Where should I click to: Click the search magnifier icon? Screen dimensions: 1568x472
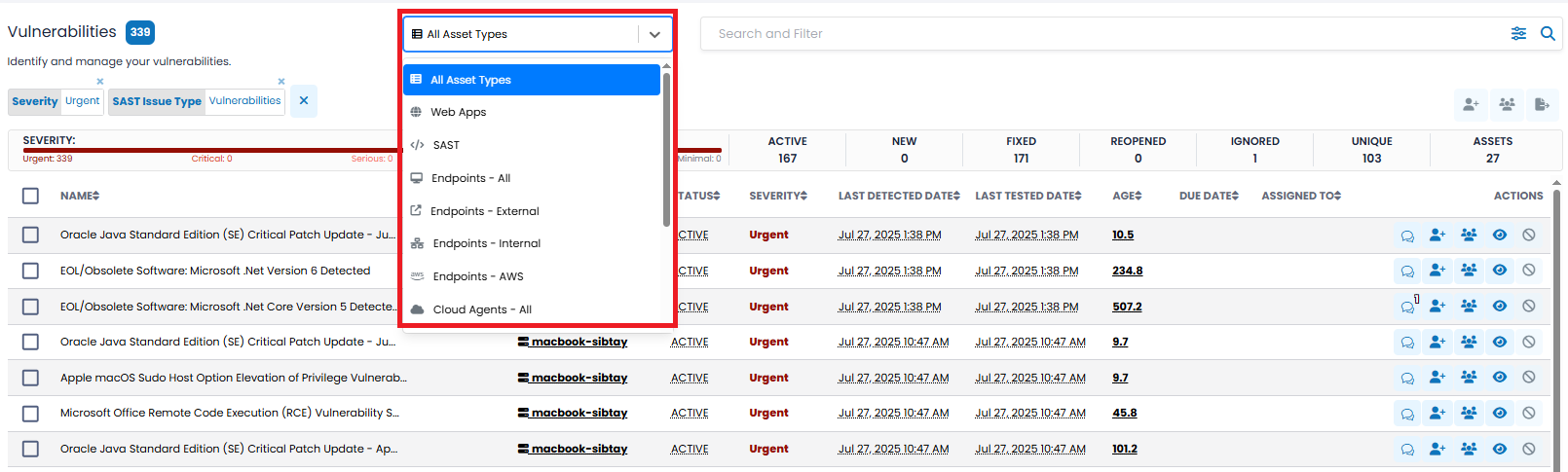(x=1547, y=34)
